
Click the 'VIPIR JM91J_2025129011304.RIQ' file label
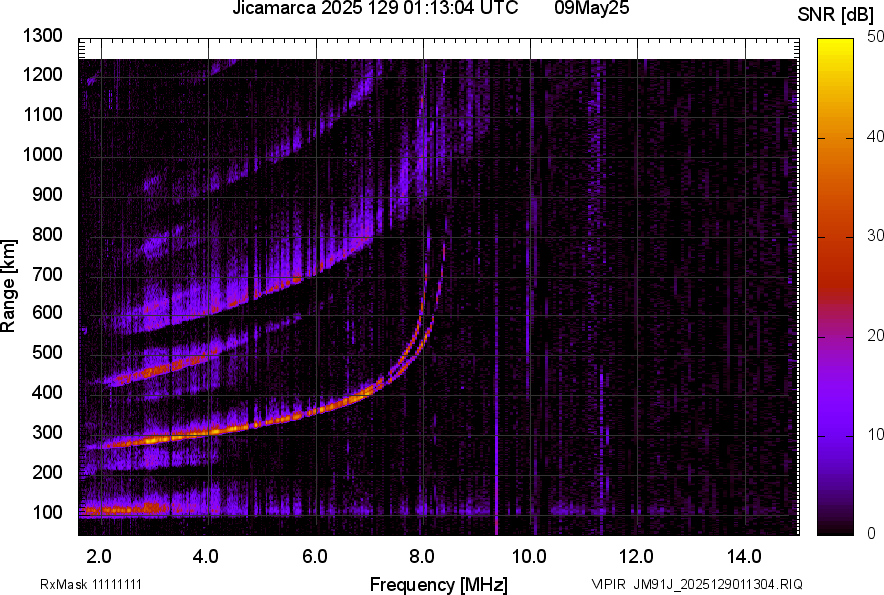click(697, 584)
